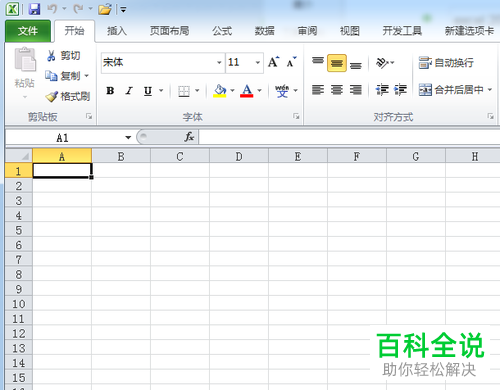
Task: Switch to the 插入 tab
Action: [x=117, y=31]
